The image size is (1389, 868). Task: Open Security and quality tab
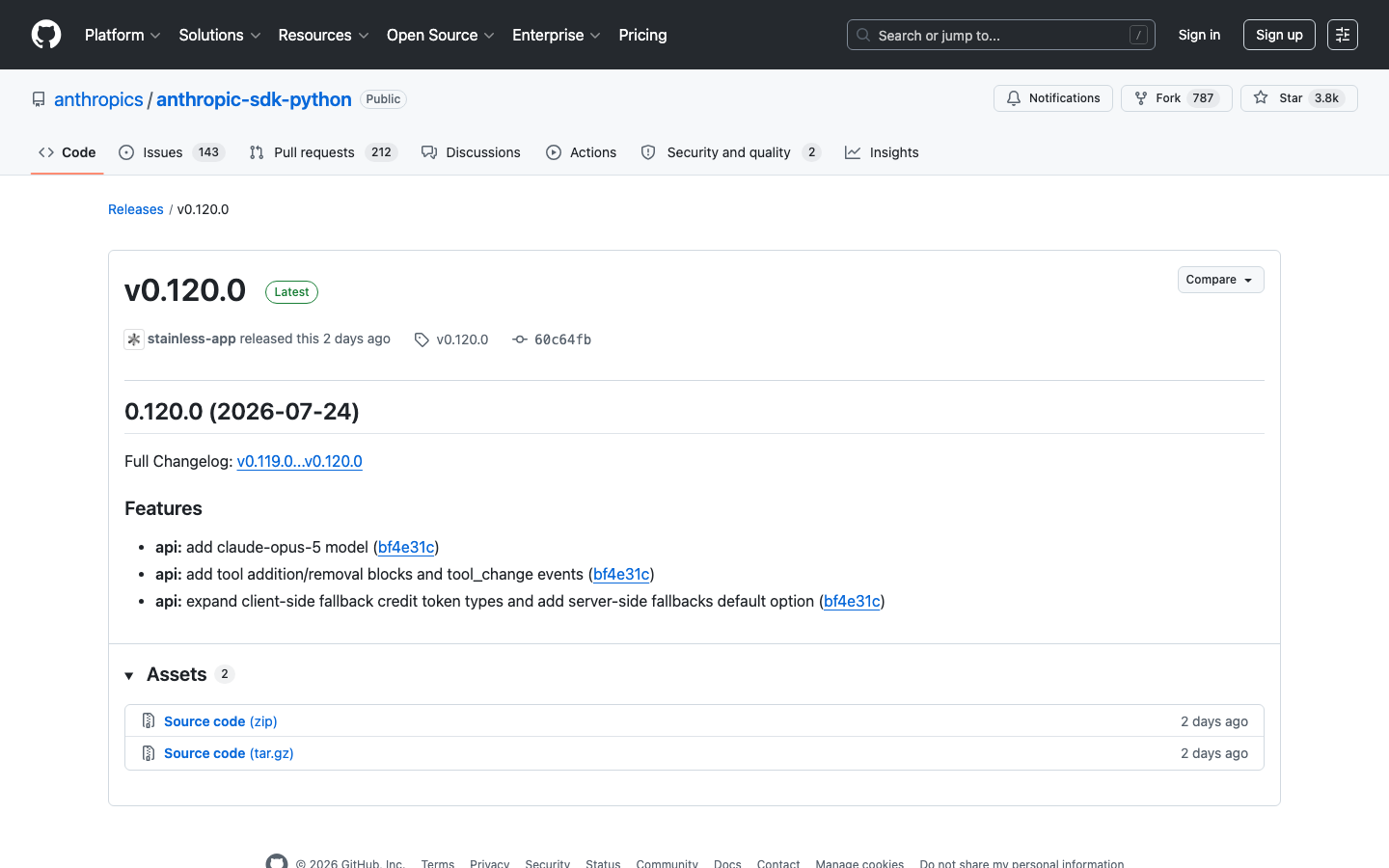730,152
